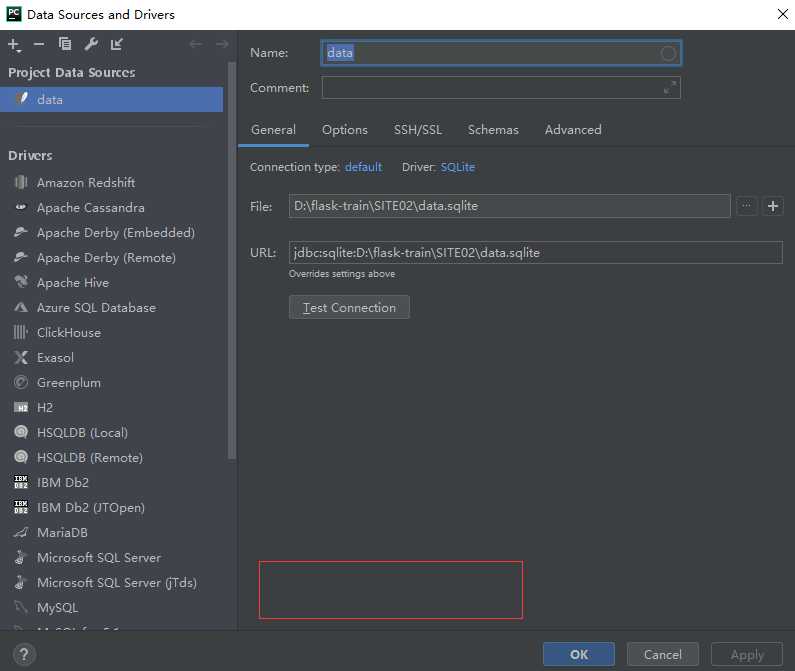Remove selected data source with minus icon

coord(39,45)
